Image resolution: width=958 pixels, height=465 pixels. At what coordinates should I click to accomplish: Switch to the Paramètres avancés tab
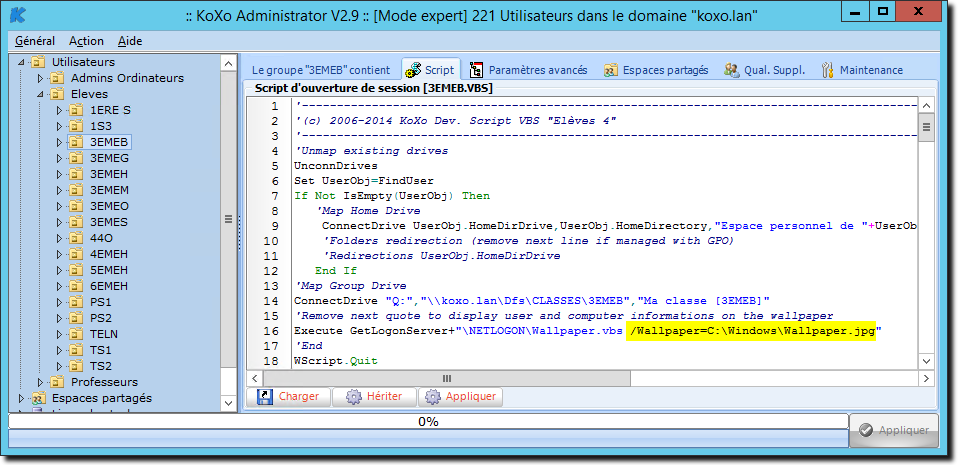528,70
